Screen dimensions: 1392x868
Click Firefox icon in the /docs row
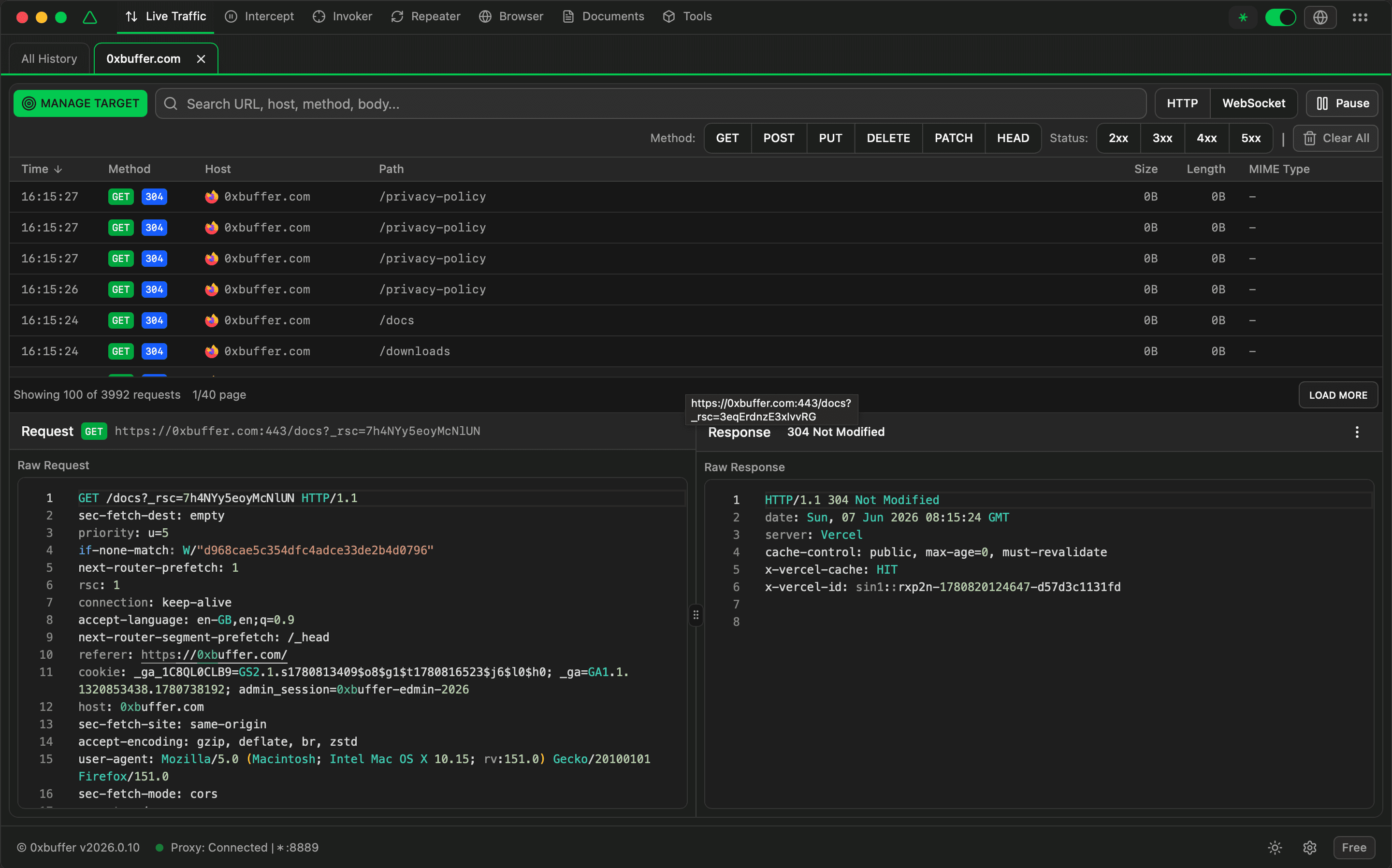coord(212,320)
